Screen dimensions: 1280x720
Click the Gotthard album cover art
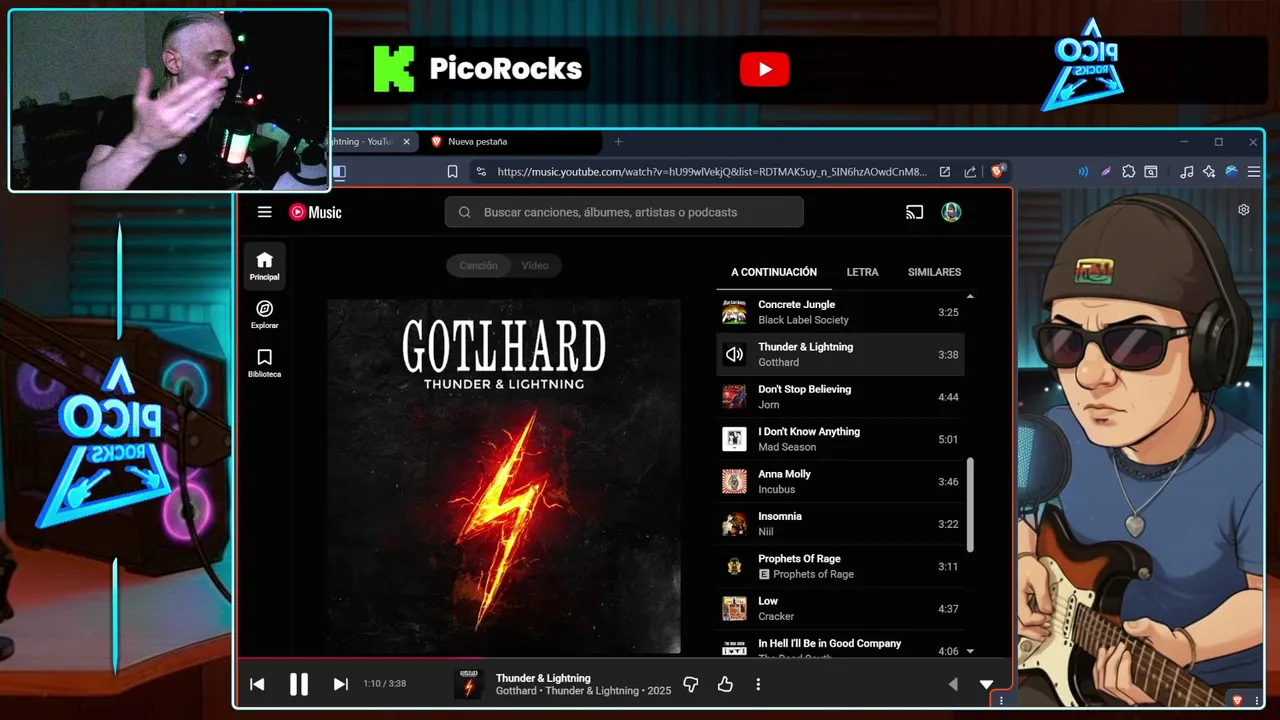(504, 477)
